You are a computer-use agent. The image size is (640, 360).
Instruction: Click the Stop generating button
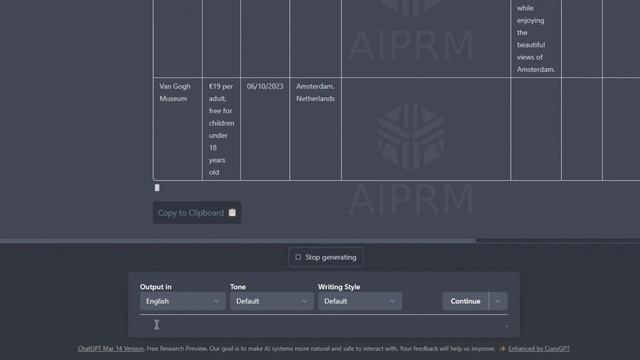tap(326, 257)
